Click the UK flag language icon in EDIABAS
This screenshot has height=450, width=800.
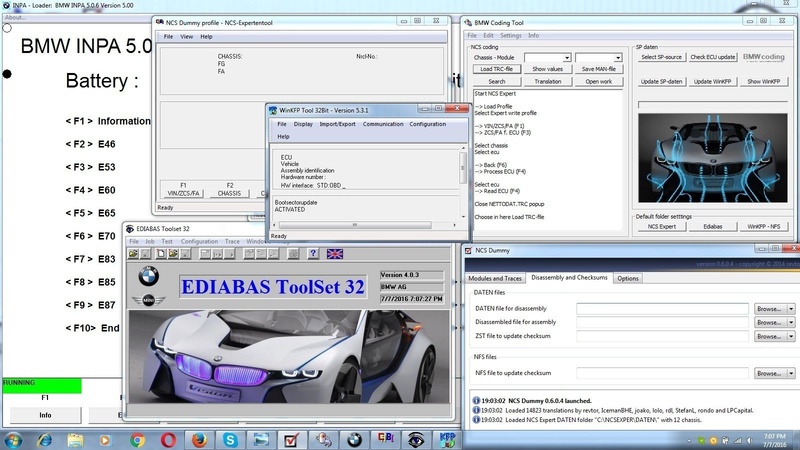(335, 254)
